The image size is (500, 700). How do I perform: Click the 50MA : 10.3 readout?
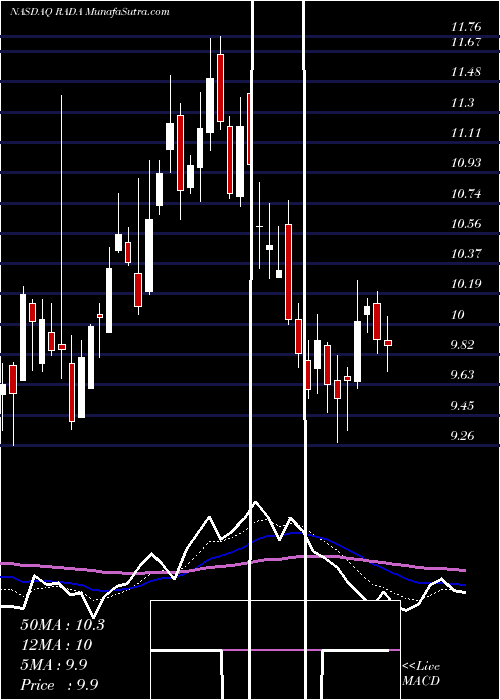point(62,624)
